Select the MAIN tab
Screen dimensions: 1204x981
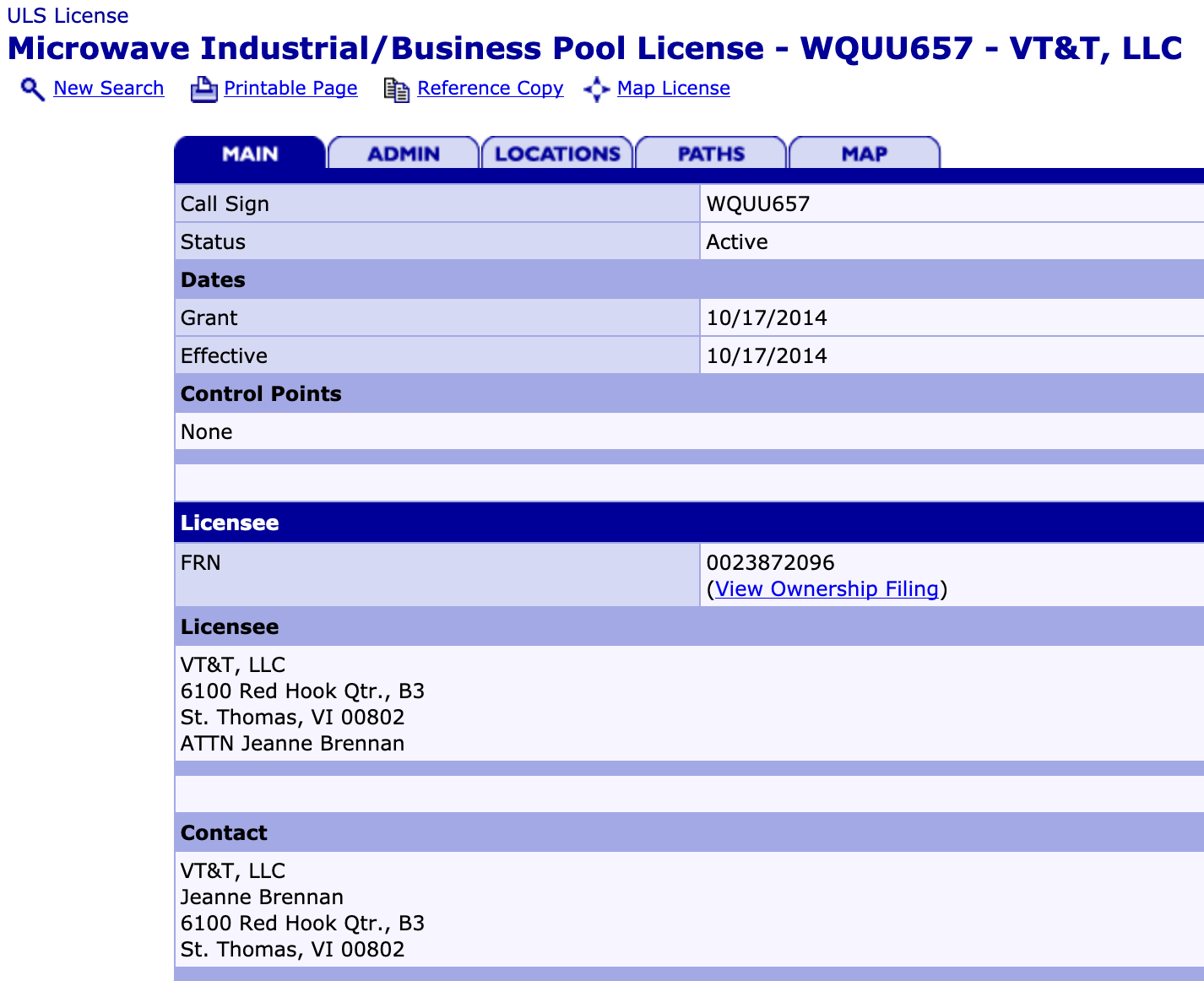coord(250,154)
